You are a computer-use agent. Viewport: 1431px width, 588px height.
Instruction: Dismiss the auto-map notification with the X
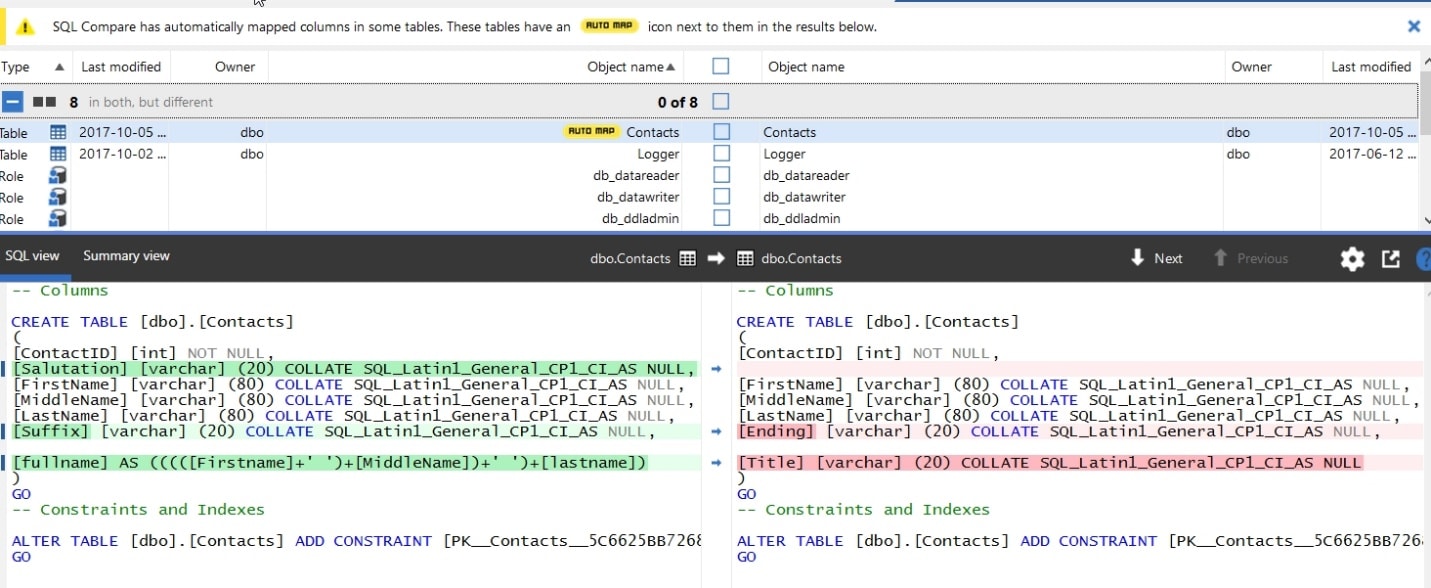[x=1413, y=27]
